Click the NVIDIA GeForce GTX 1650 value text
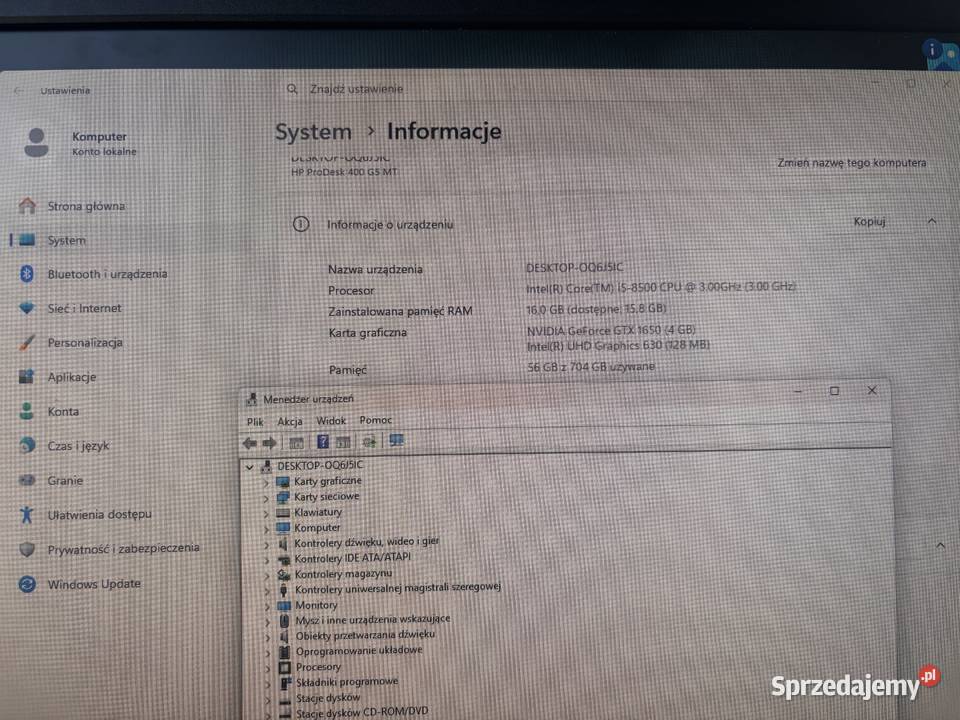 [x=611, y=331]
